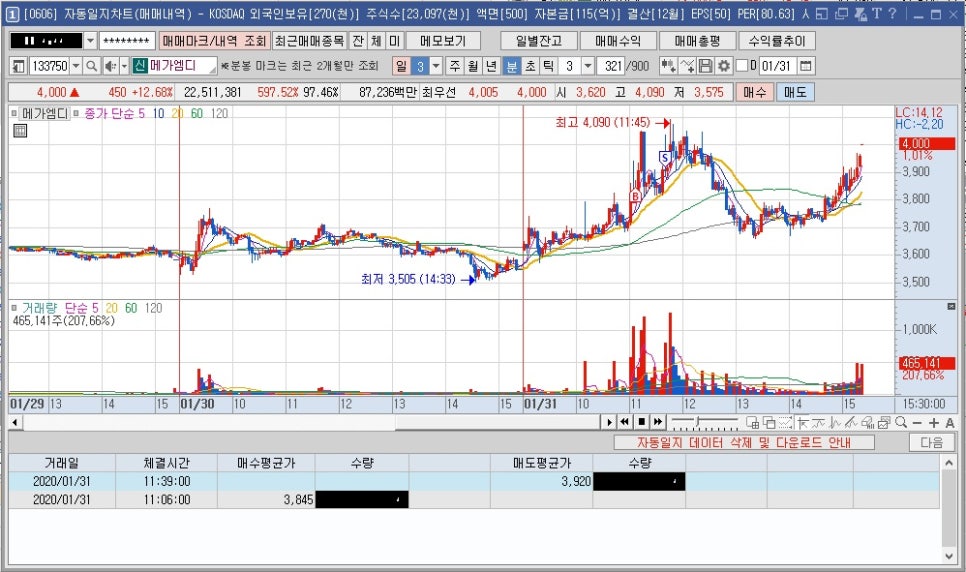Toggle the 미 filter button
966x572 pixels.
(x=394, y=41)
